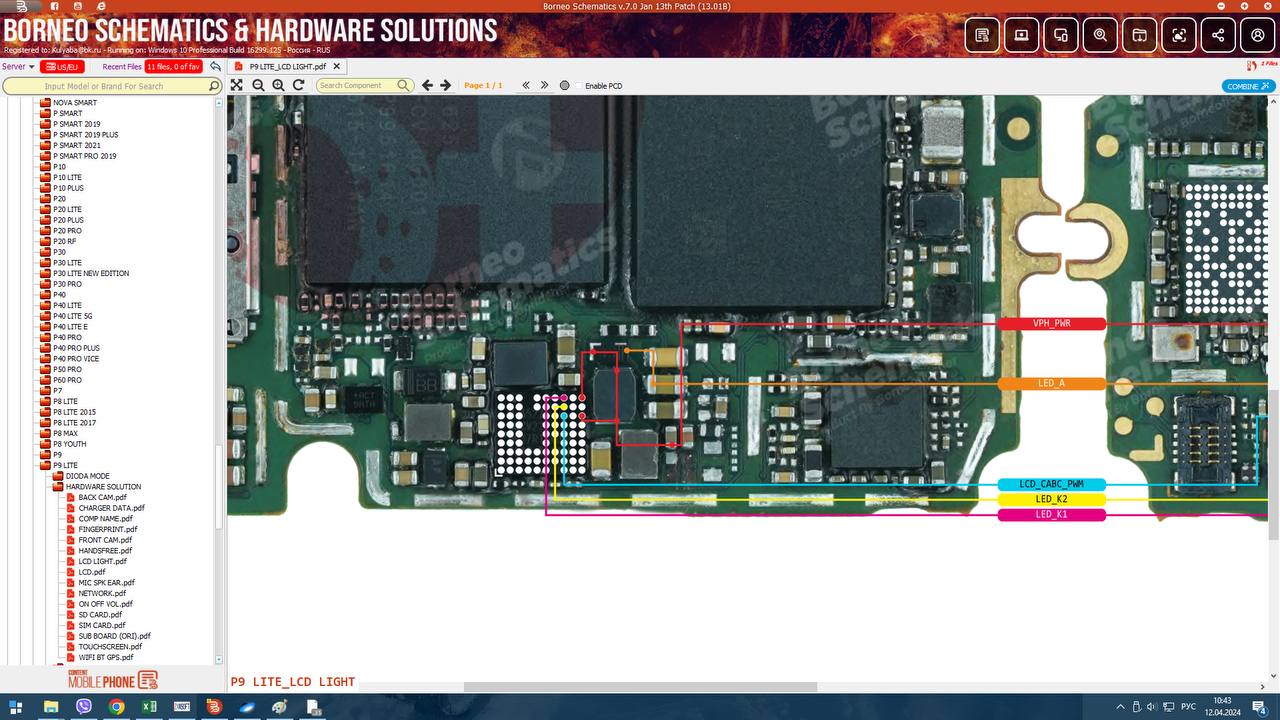This screenshot has height=720, width=1280.
Task: Click the horizontal scrollbar under schematic
Action: pos(640,687)
